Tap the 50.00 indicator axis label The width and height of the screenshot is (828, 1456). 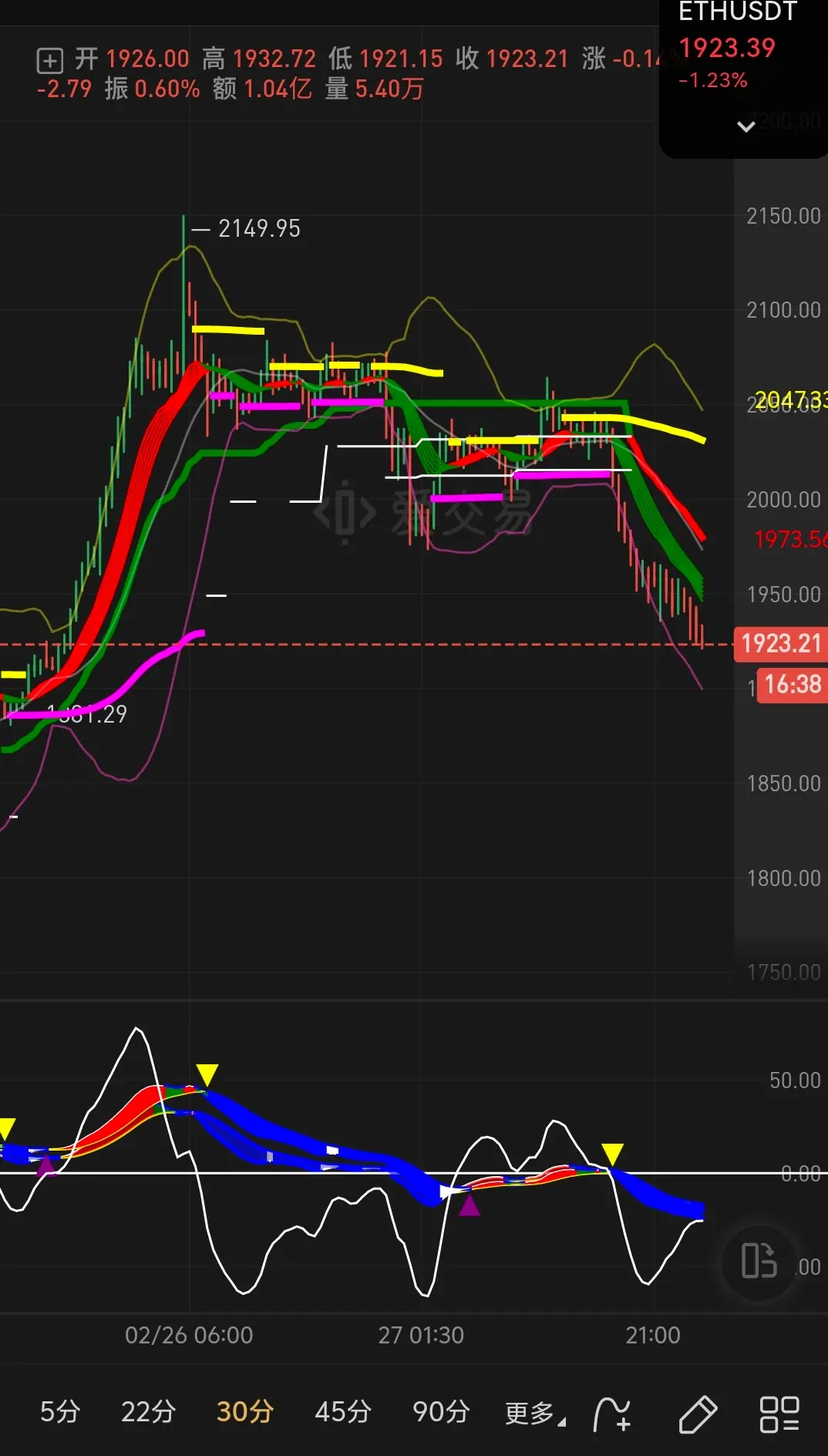pyautogui.click(x=795, y=1080)
